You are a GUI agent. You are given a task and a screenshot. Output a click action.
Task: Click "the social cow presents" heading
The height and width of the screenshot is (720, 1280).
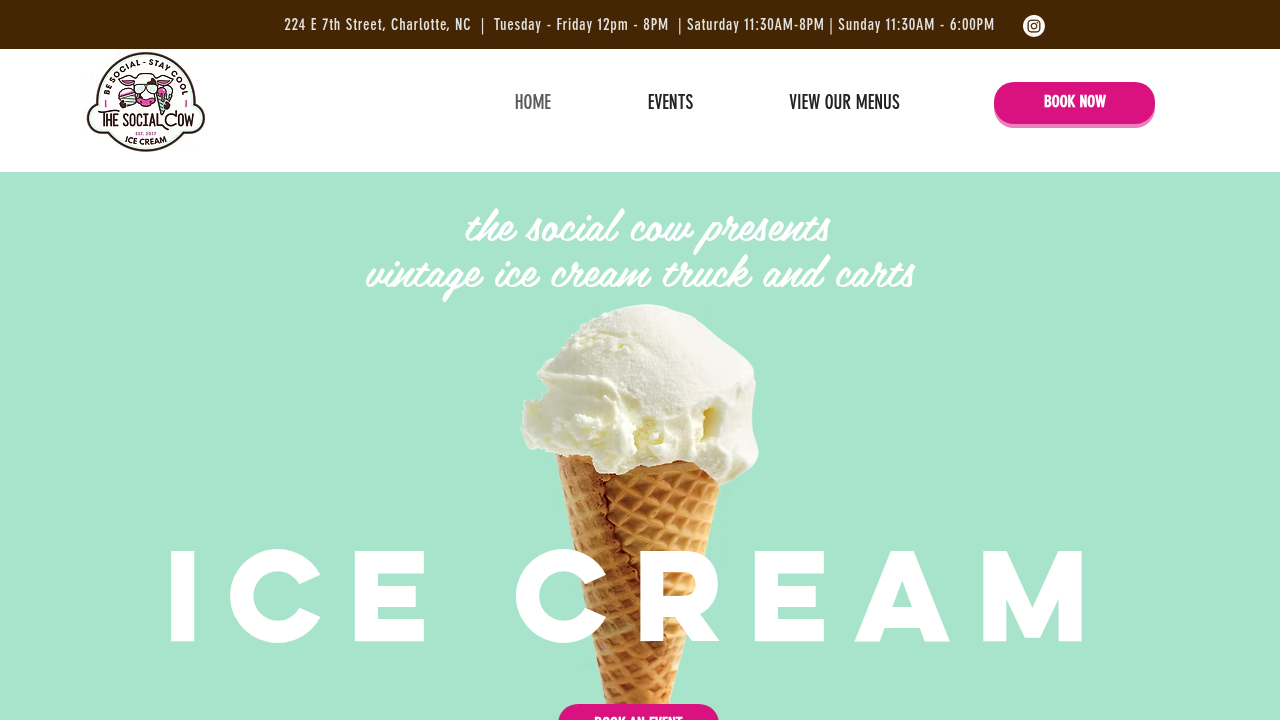click(647, 228)
